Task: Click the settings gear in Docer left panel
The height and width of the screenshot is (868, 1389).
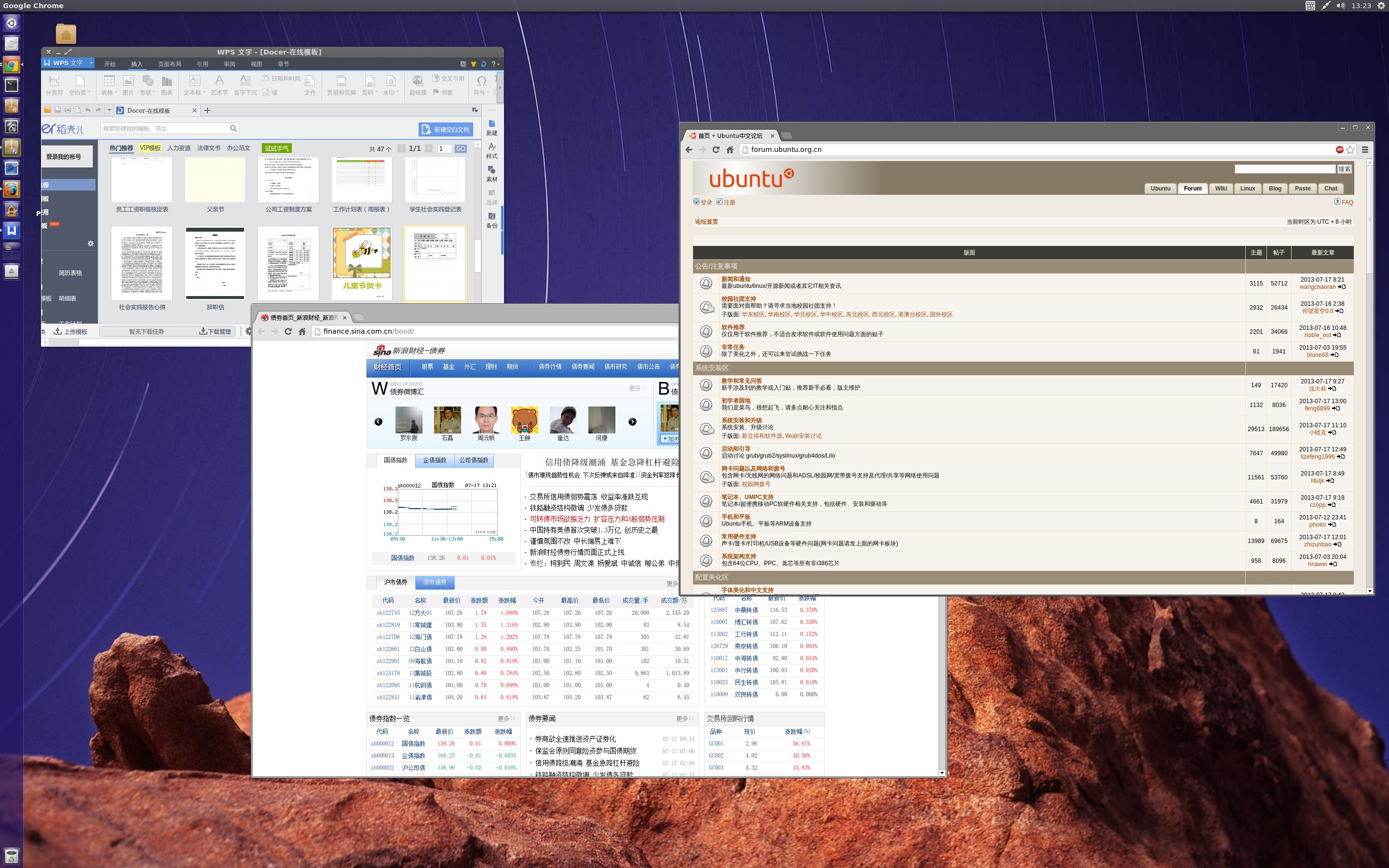Action: pyautogui.click(x=90, y=244)
